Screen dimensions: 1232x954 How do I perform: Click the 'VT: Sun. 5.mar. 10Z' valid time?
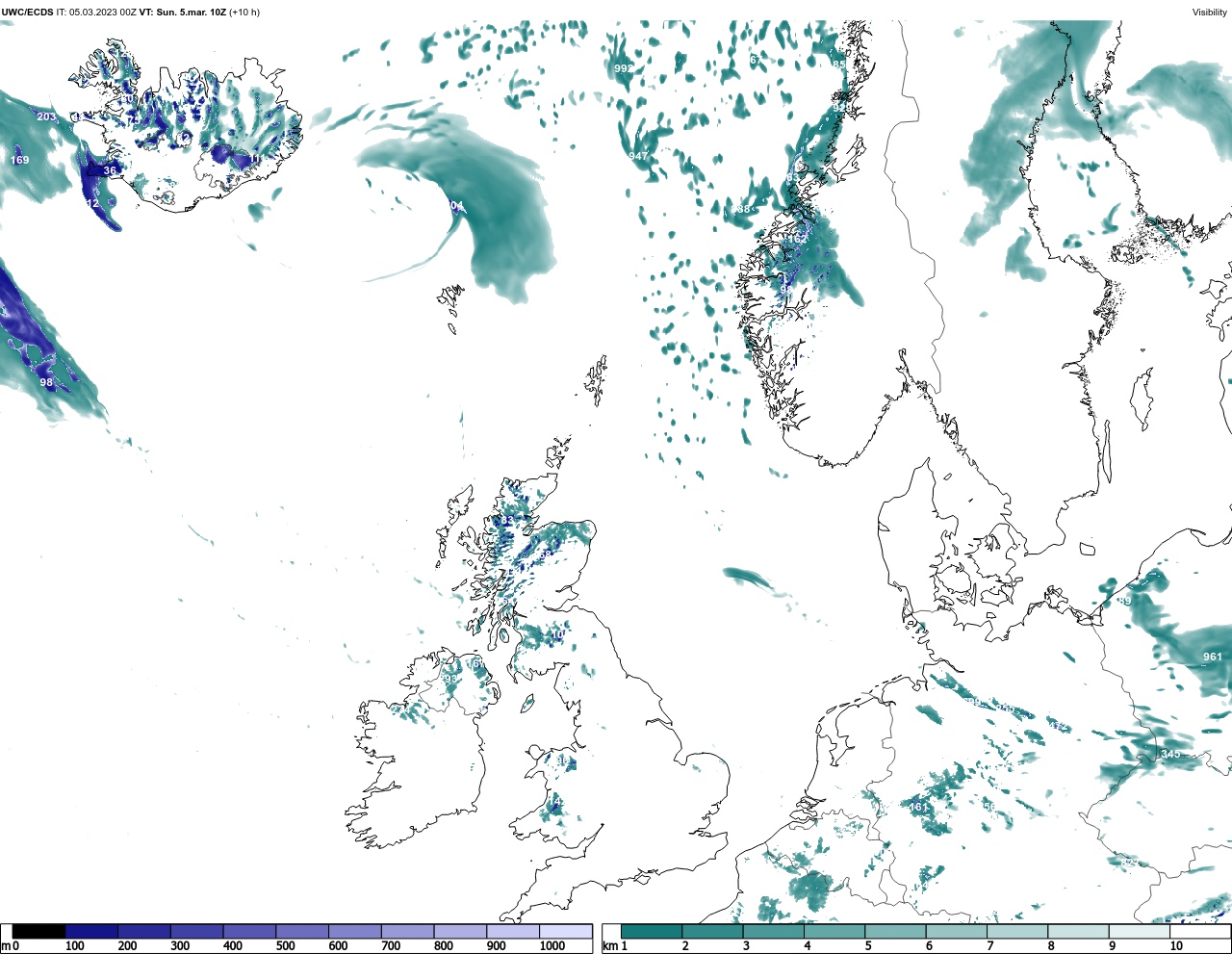point(182,13)
